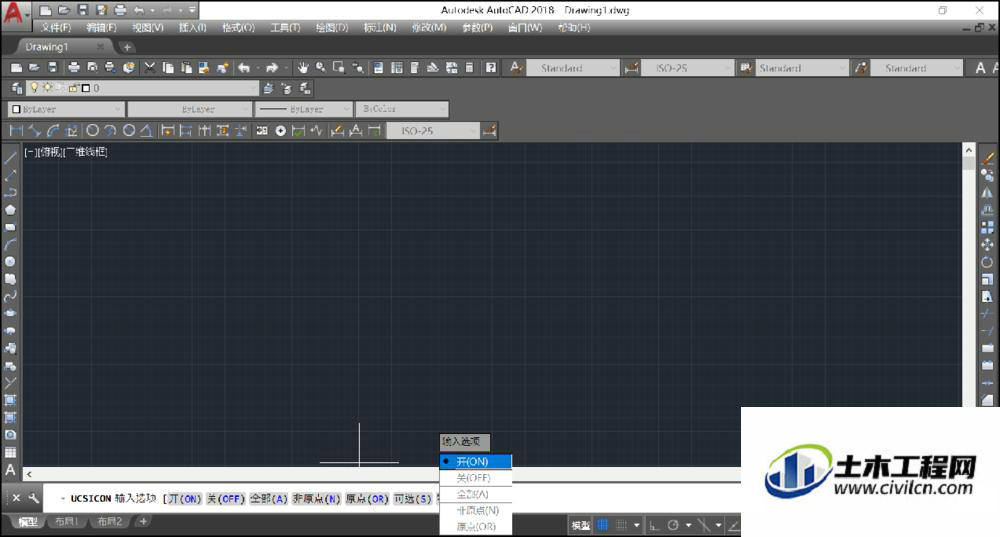This screenshot has height=537, width=1000.
Task: Click the Mirror tool in modify toolbar
Action: (x=987, y=193)
